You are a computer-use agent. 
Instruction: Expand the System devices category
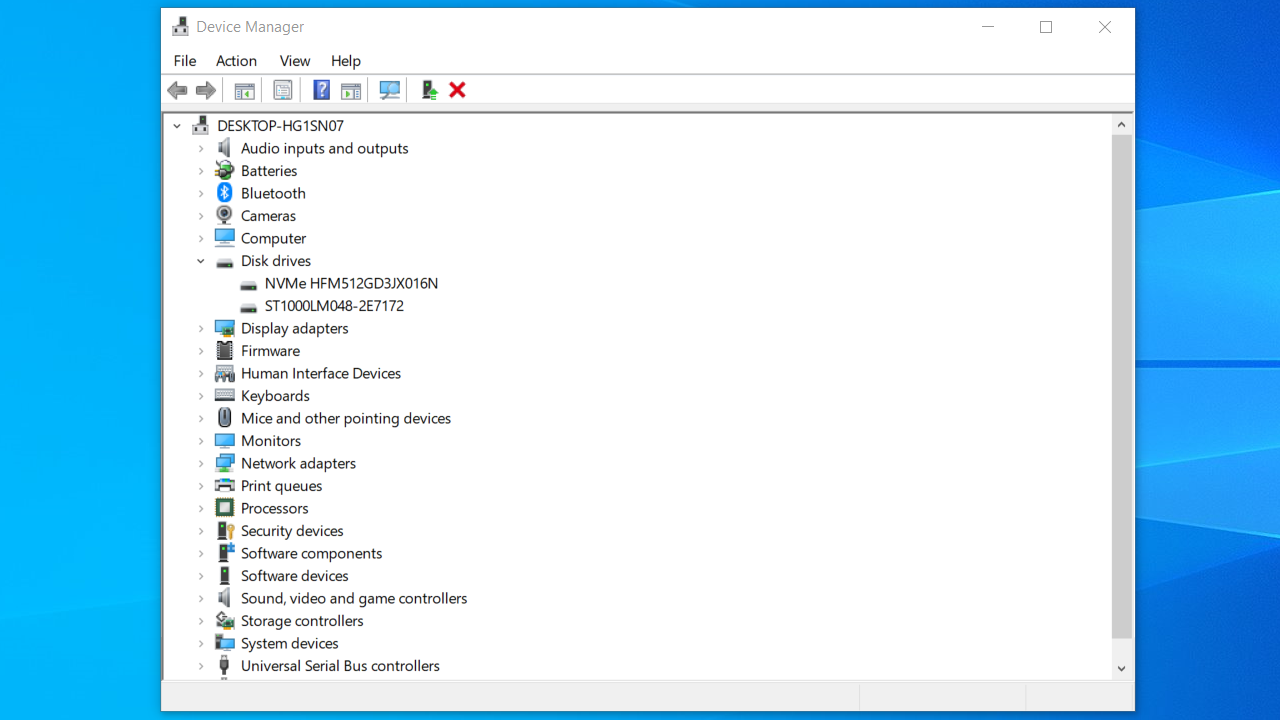click(x=201, y=644)
